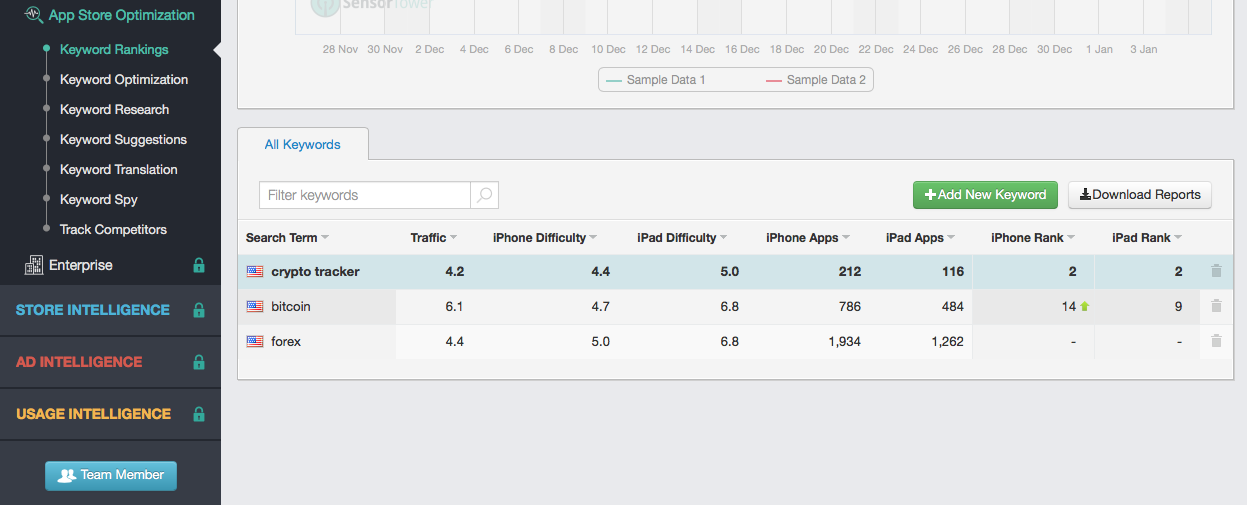Go to the Keyword Optimization page
Screen dimensions: 1247x505
pos(124,79)
